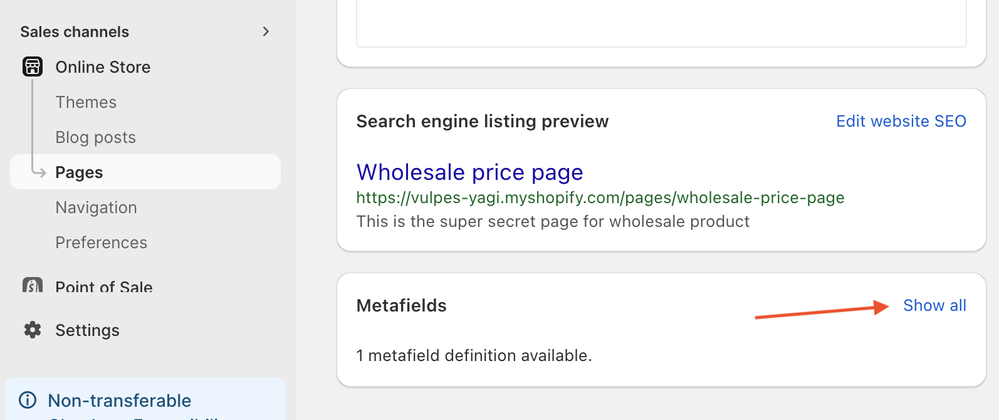
Task: Click the Settings gear icon
Action: pyautogui.click(x=33, y=330)
